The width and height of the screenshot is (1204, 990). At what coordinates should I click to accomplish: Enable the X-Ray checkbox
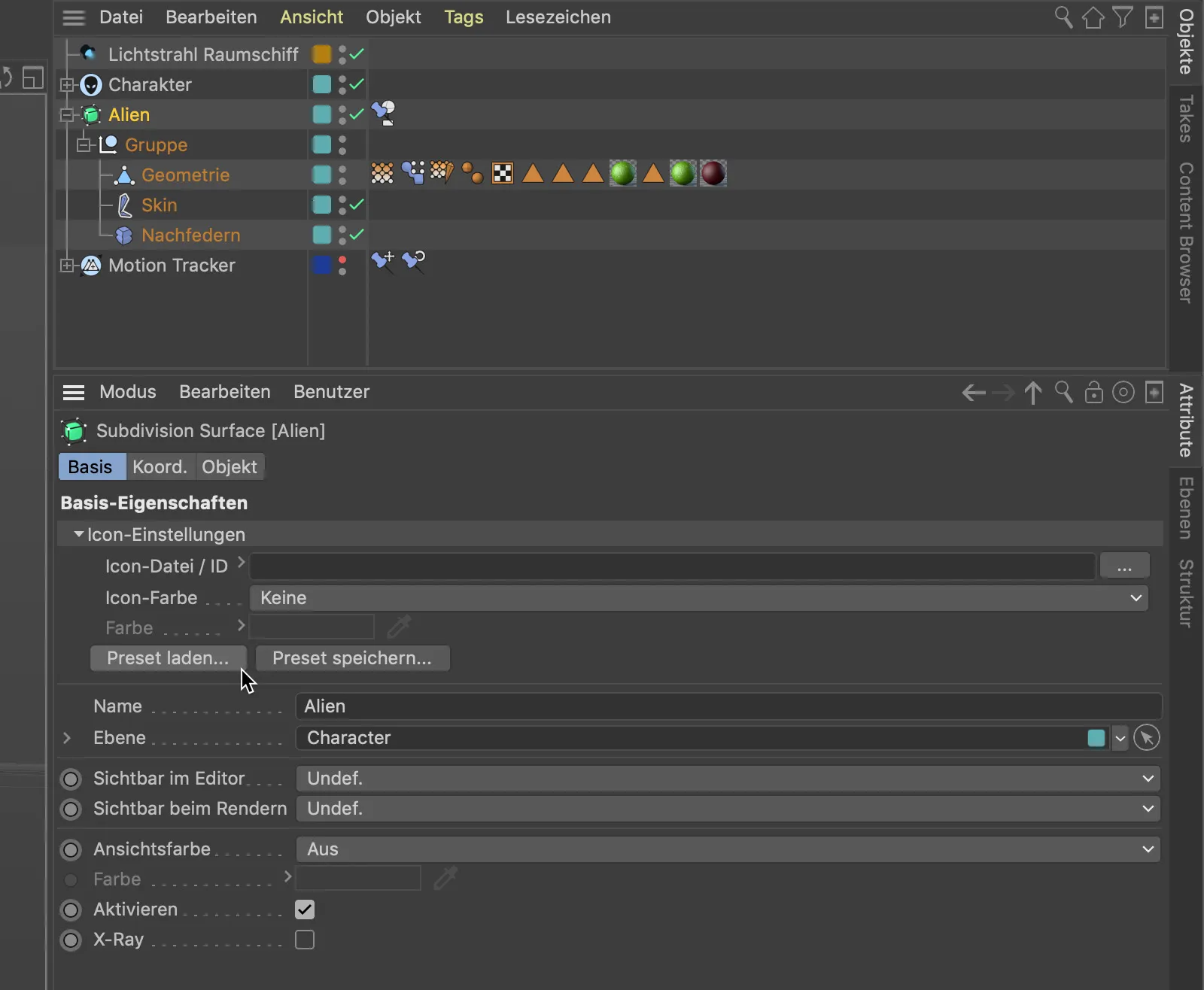(306, 940)
